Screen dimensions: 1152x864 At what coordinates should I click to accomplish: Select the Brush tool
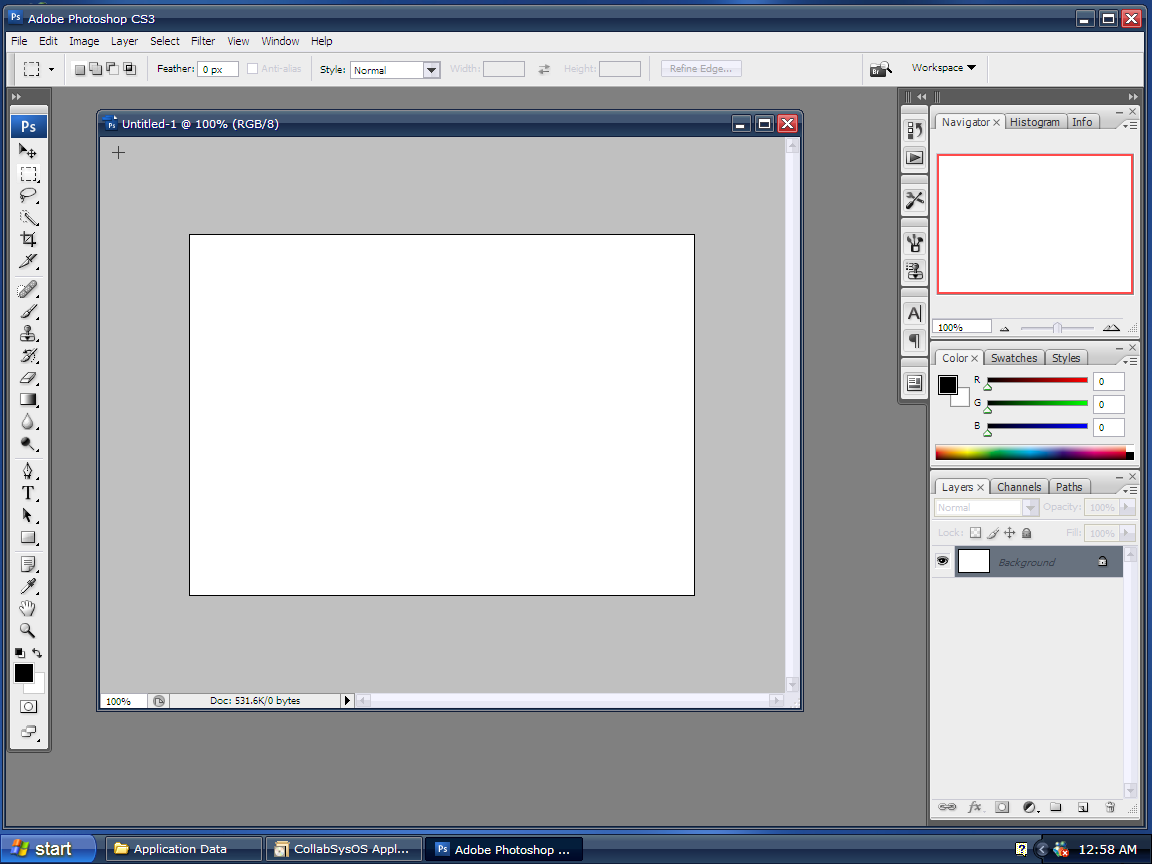[28, 311]
